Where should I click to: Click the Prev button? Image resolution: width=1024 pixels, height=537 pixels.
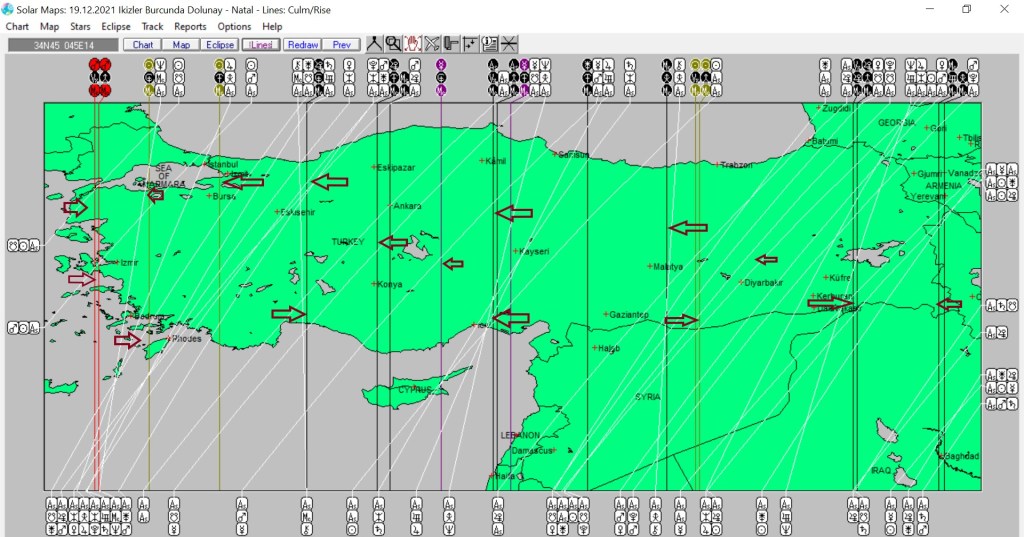(342, 45)
